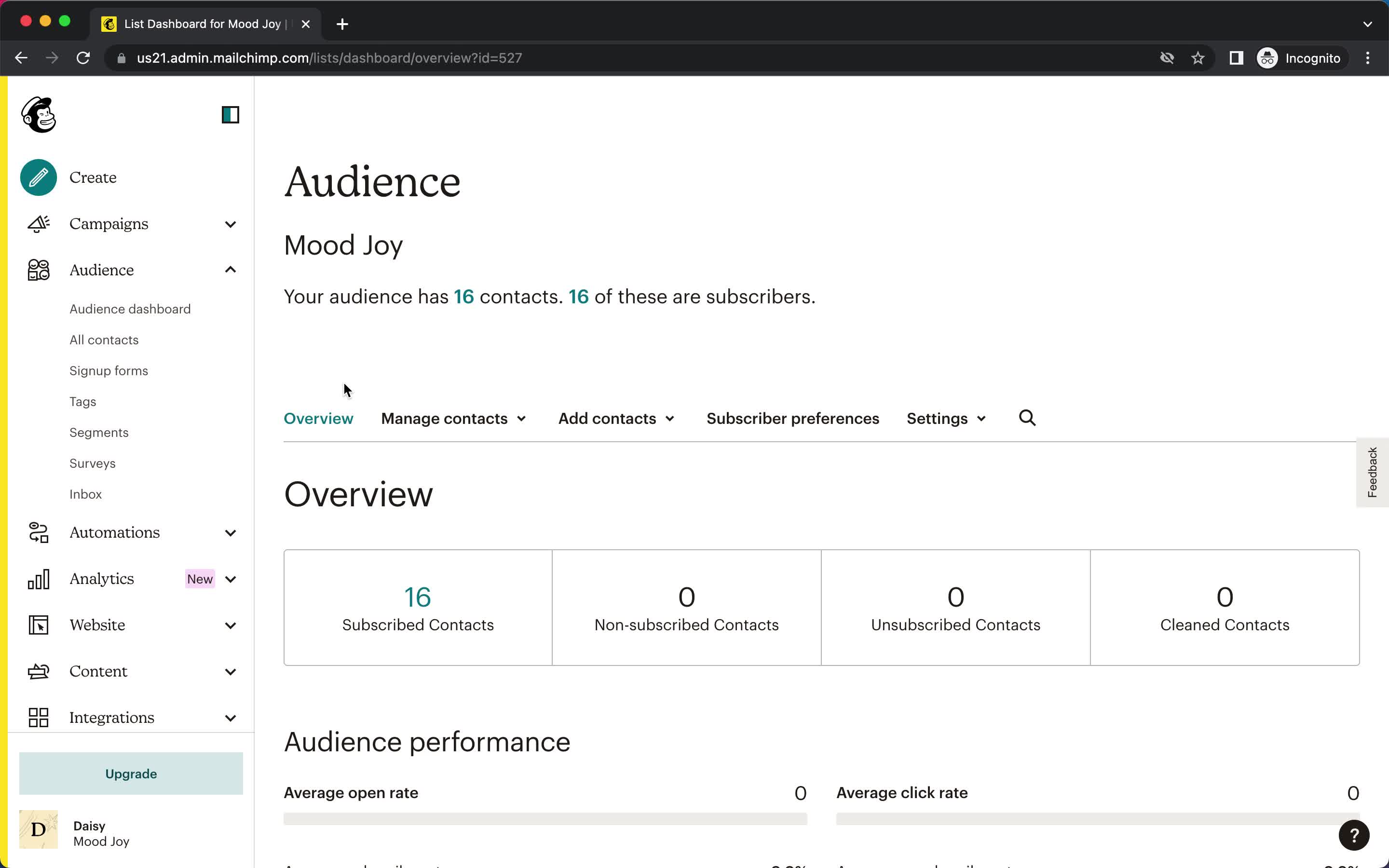The height and width of the screenshot is (868, 1389).
Task: Open the browser side panel icon
Action: click(x=1236, y=58)
